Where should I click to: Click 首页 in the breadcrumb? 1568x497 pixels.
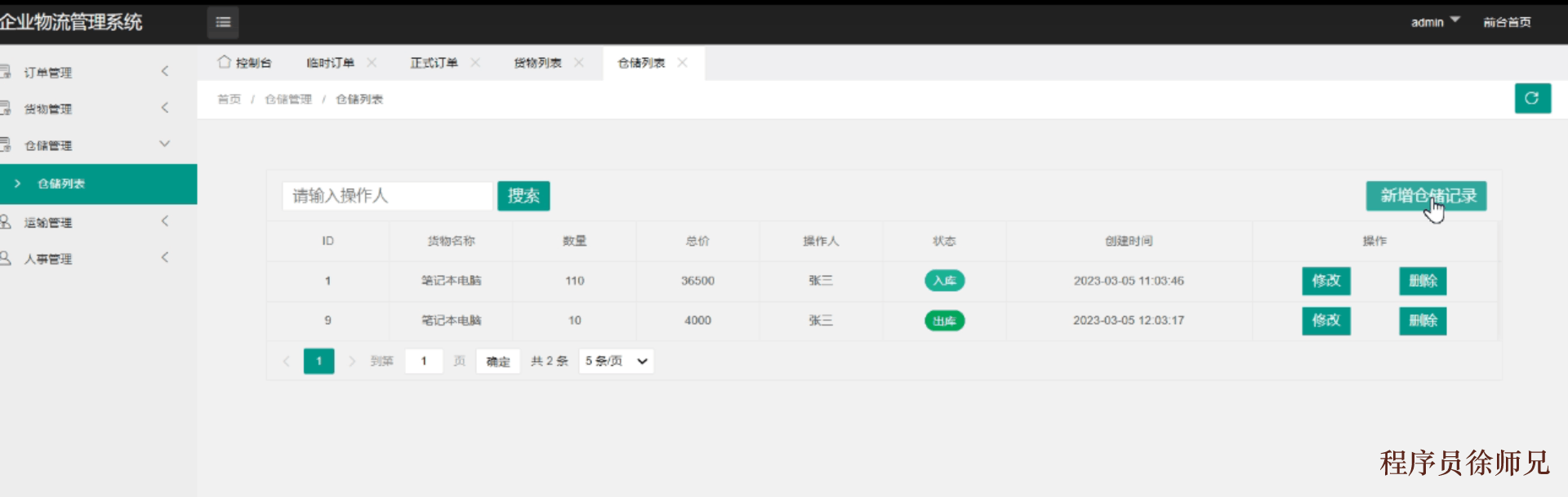[229, 99]
